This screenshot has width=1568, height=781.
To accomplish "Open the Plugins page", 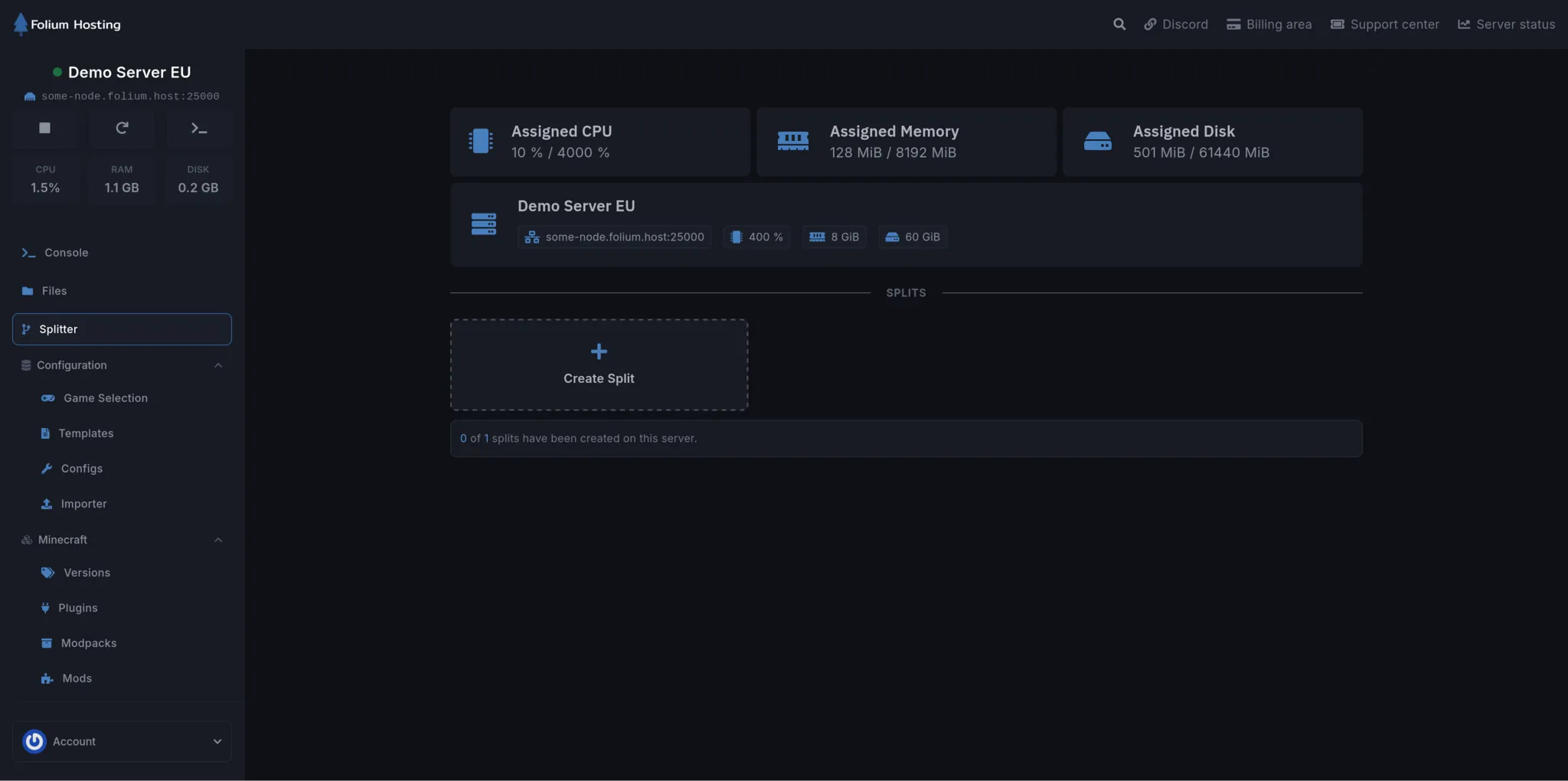I will (79, 607).
